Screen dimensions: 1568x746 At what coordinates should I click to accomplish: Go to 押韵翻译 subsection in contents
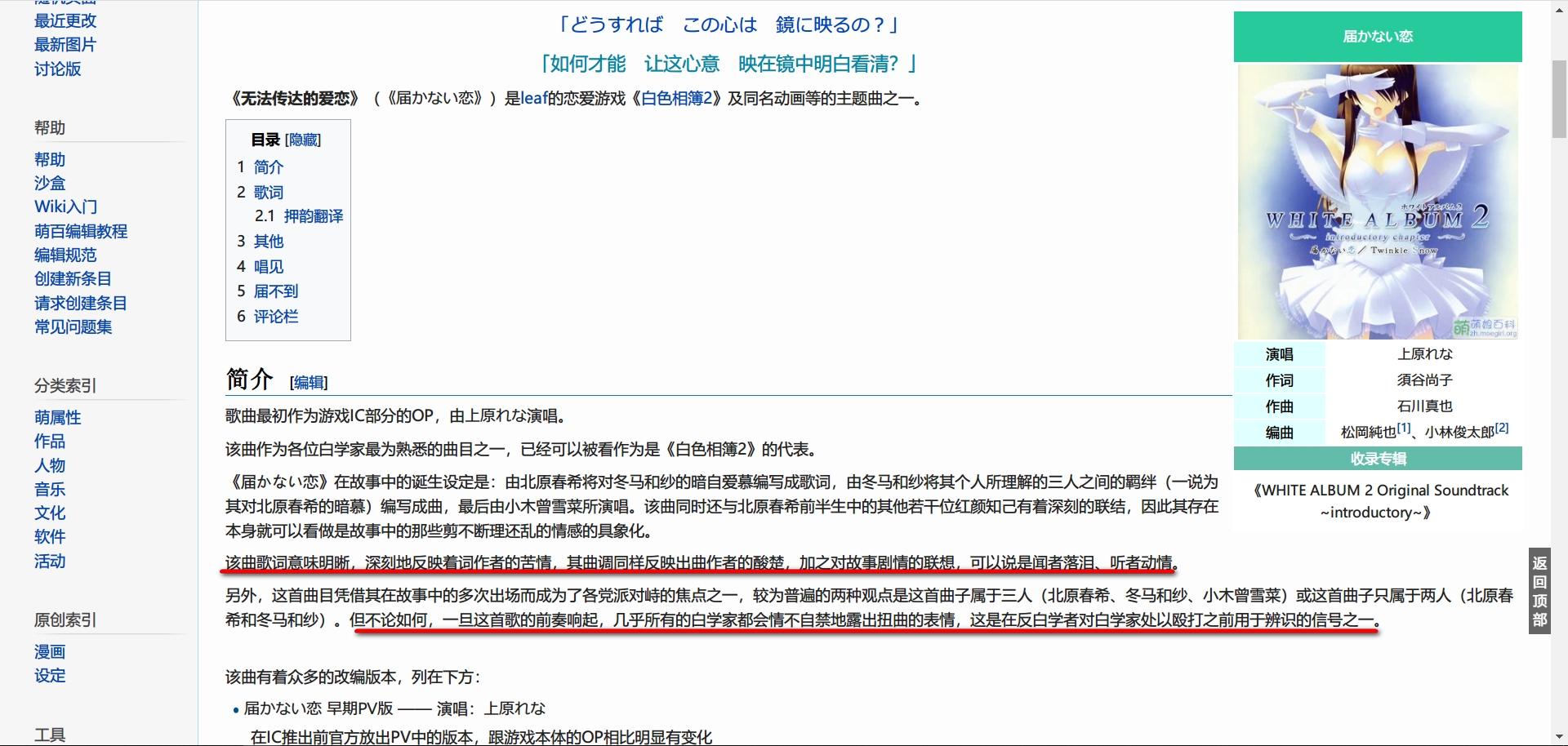313,216
